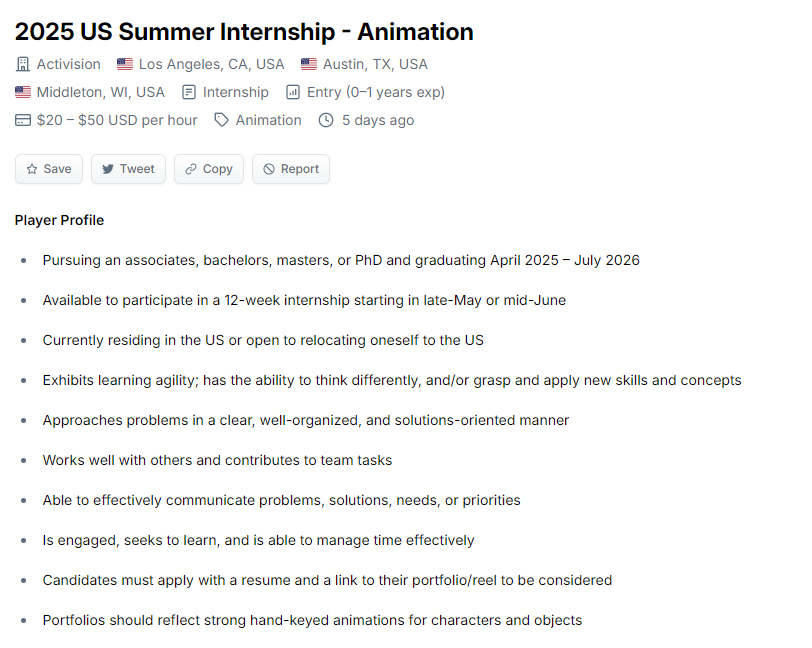Click the salary card icon
The height and width of the screenshot is (648, 812).
pos(23,120)
